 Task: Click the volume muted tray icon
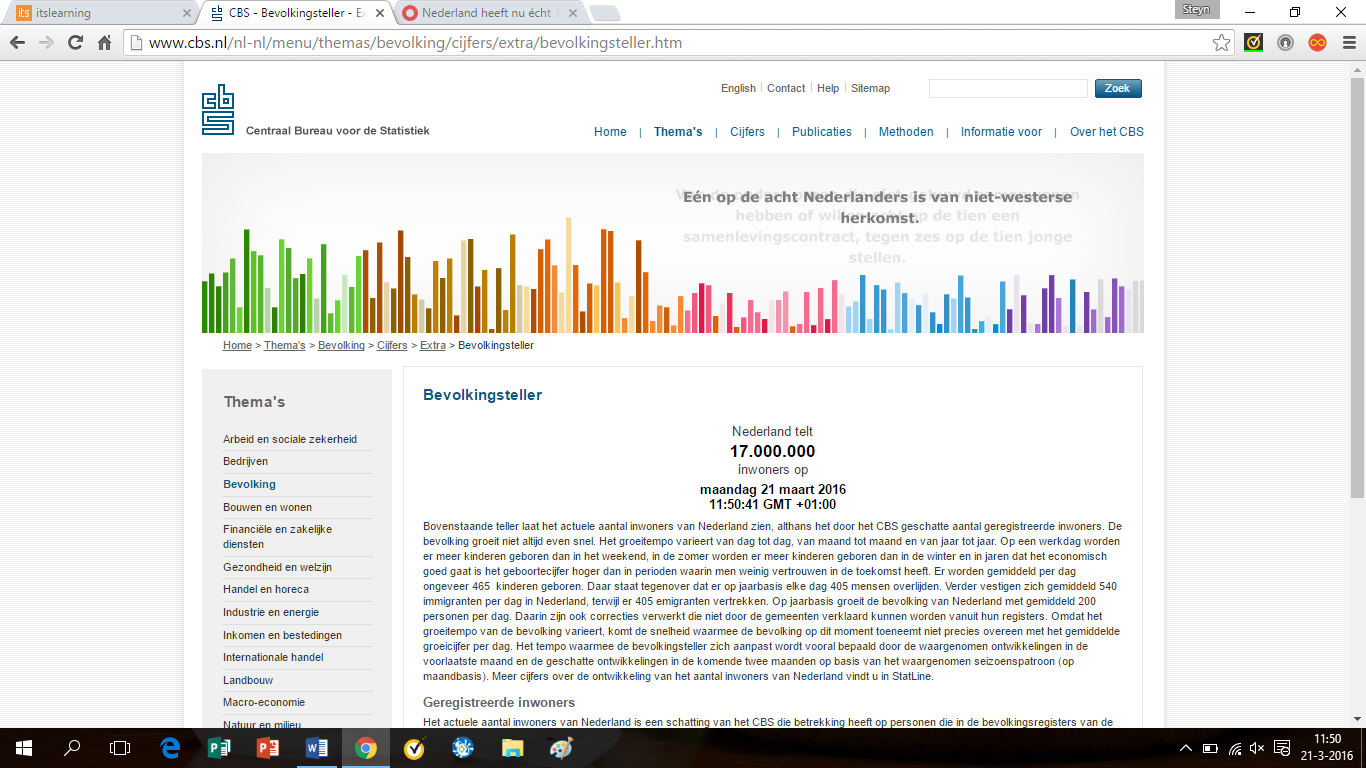(1258, 748)
